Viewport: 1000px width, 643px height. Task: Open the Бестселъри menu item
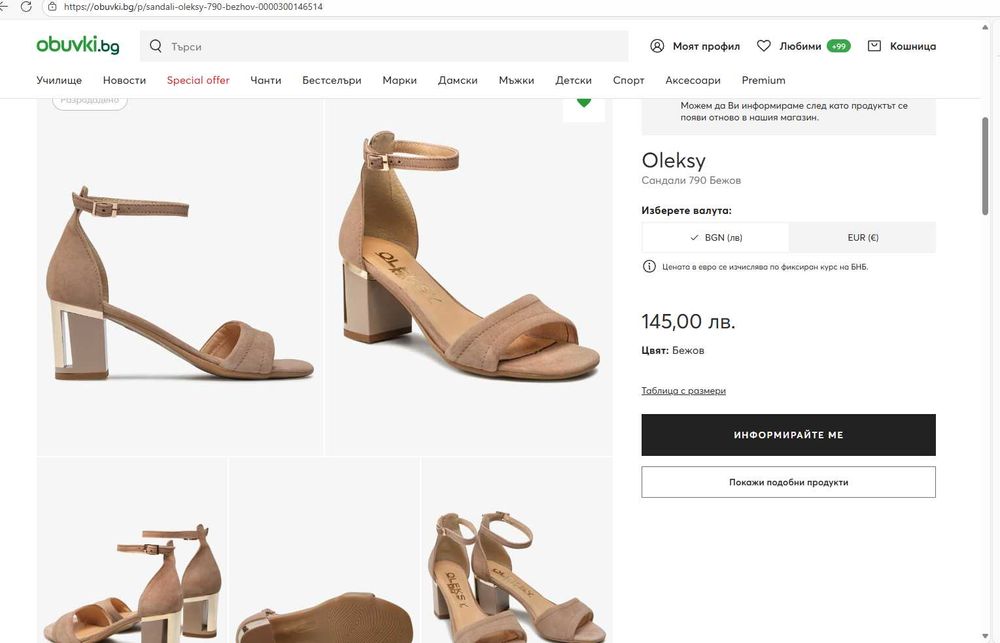pos(331,80)
